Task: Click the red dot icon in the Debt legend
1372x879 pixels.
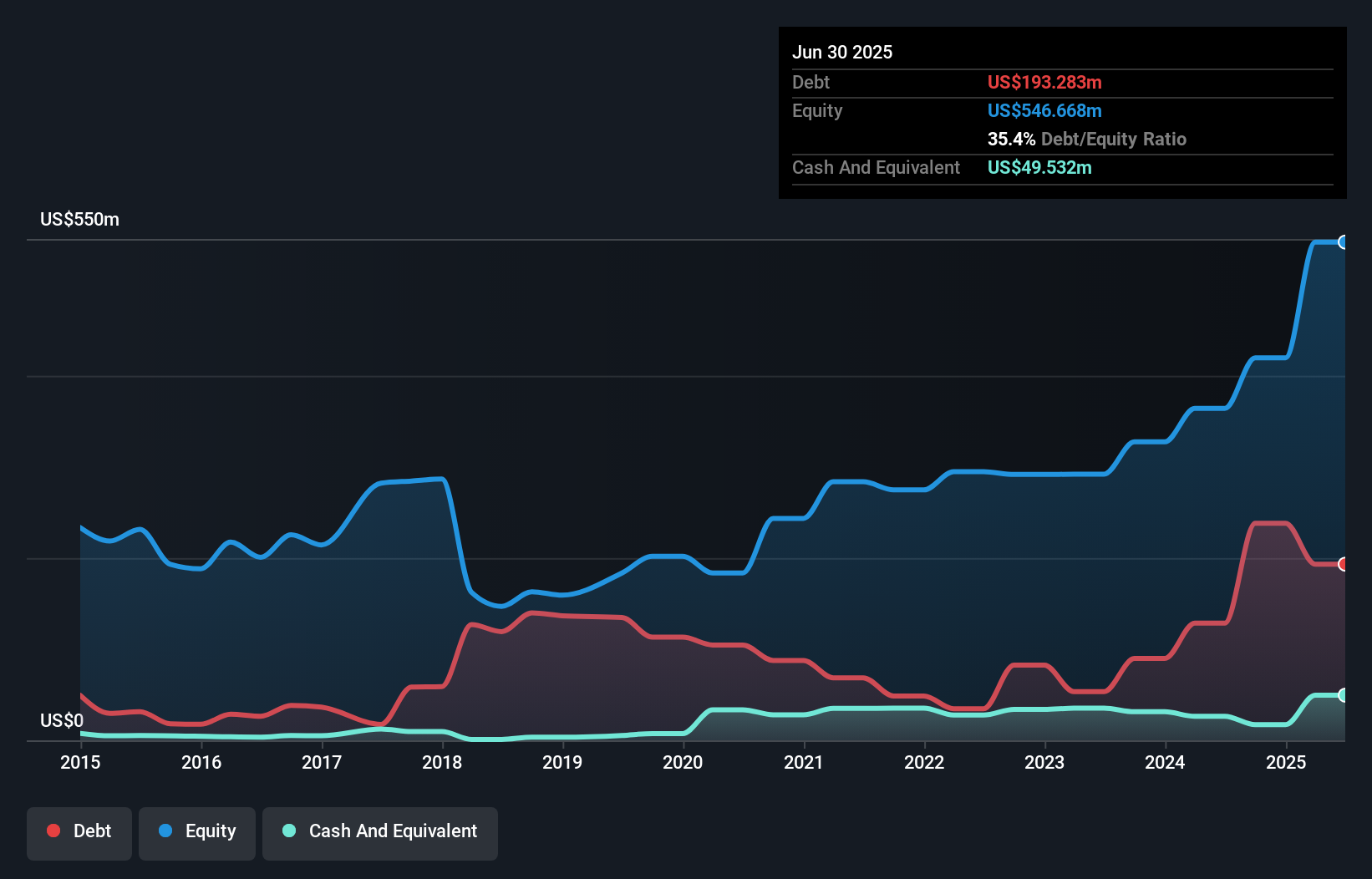Action: click(x=53, y=831)
